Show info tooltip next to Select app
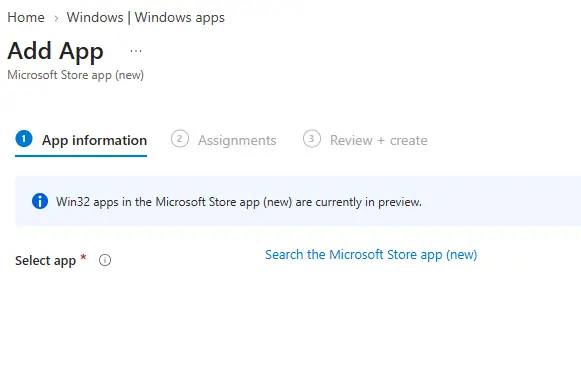 click(105, 260)
